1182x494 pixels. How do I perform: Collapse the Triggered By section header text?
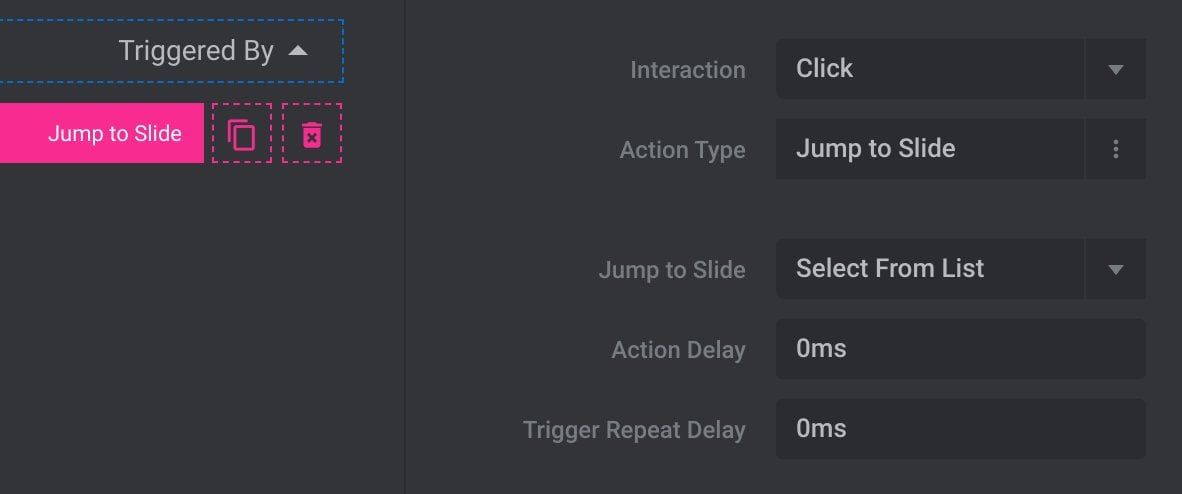pos(196,51)
